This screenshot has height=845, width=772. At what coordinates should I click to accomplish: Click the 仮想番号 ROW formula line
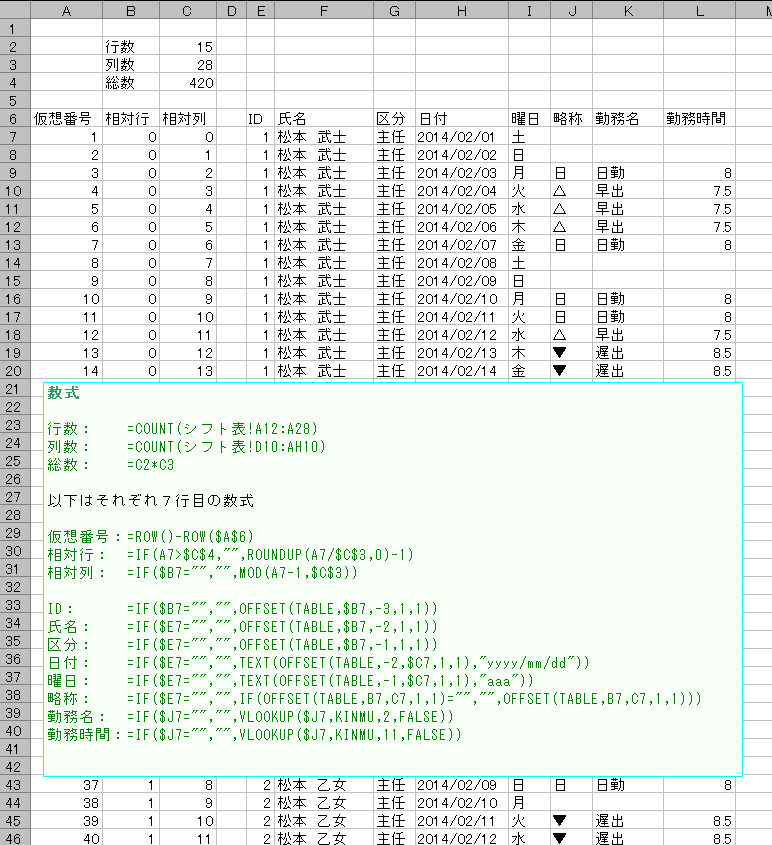150,537
